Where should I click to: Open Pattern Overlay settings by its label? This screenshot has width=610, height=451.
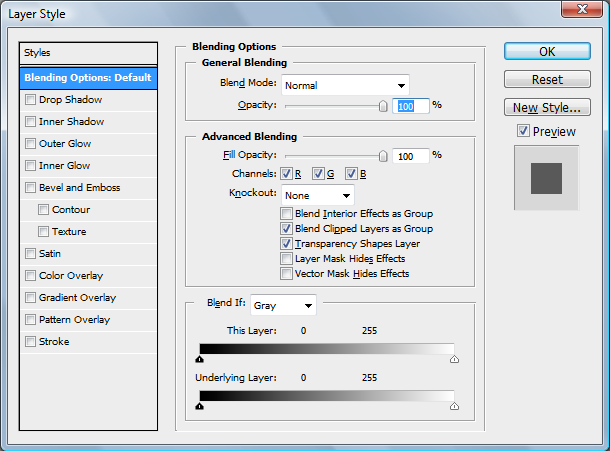[75, 319]
